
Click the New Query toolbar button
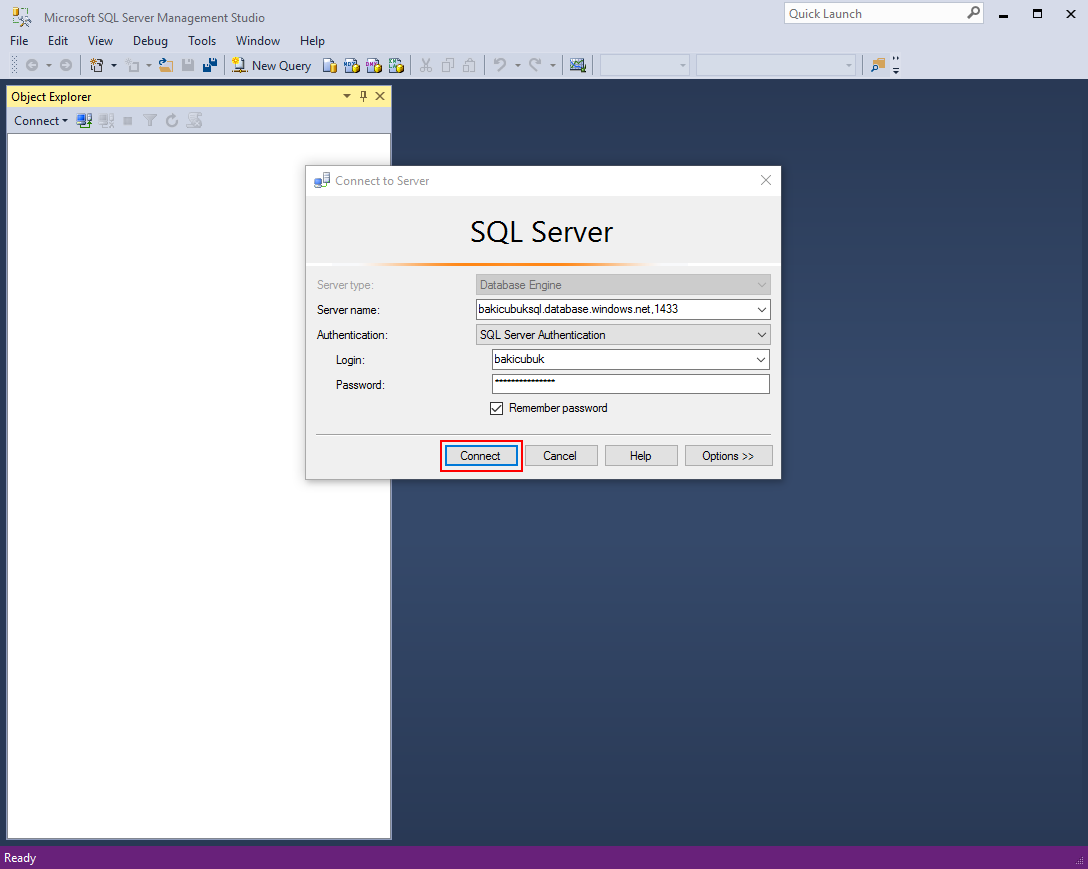(271, 65)
